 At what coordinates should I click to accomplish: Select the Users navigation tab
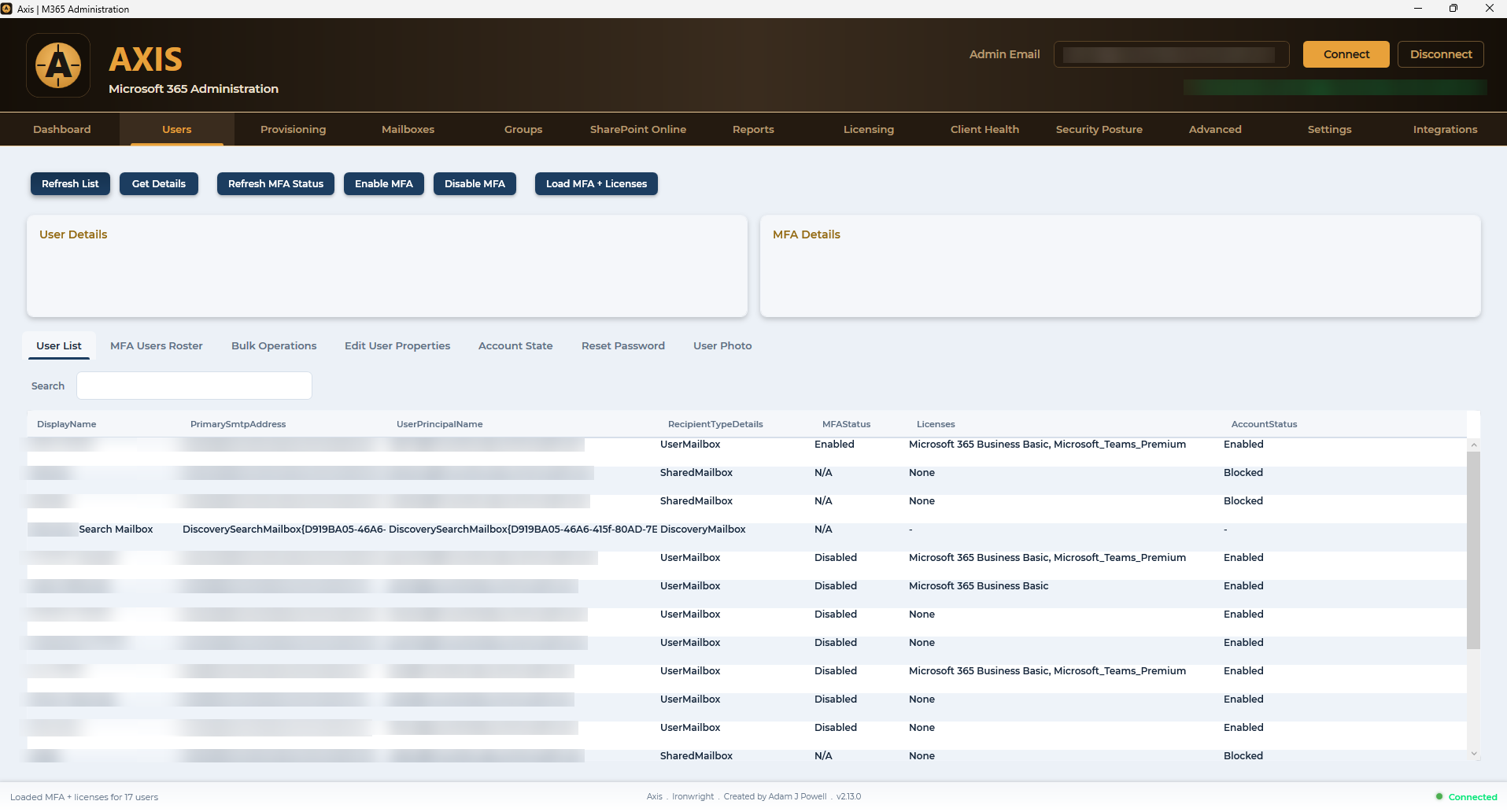pyautogui.click(x=177, y=129)
